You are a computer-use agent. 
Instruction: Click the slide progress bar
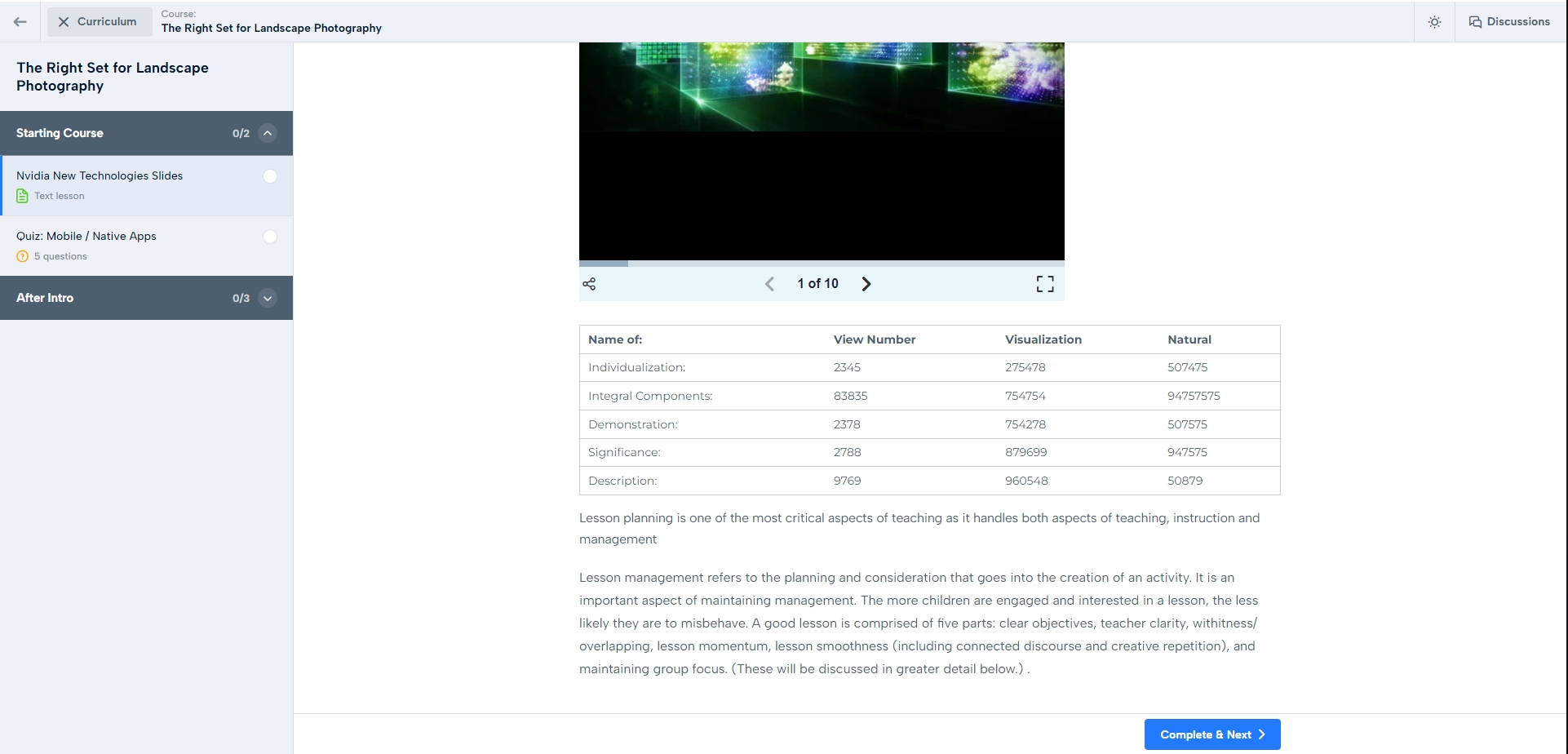[x=821, y=264]
